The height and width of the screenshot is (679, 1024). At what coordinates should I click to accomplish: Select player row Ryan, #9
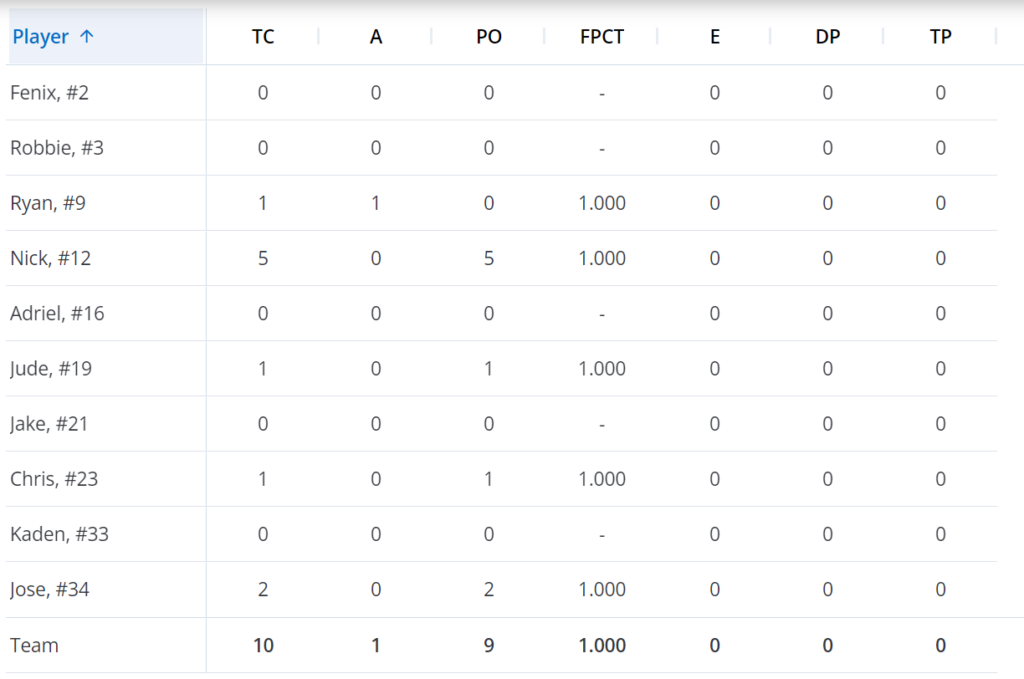click(502, 203)
